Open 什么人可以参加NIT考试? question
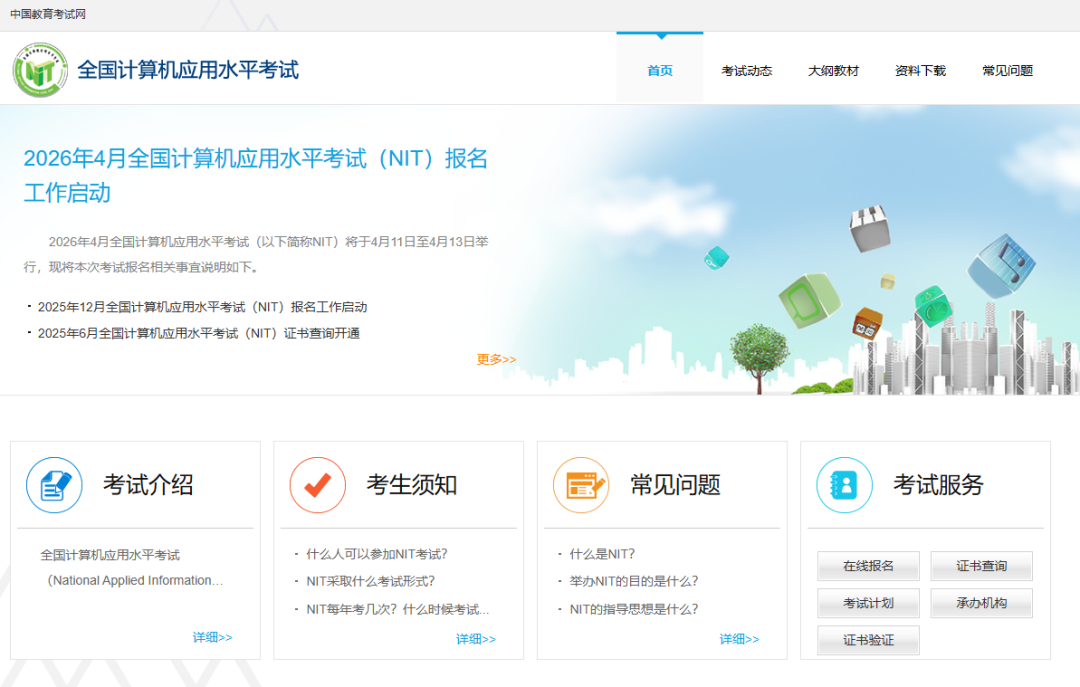 click(x=377, y=554)
